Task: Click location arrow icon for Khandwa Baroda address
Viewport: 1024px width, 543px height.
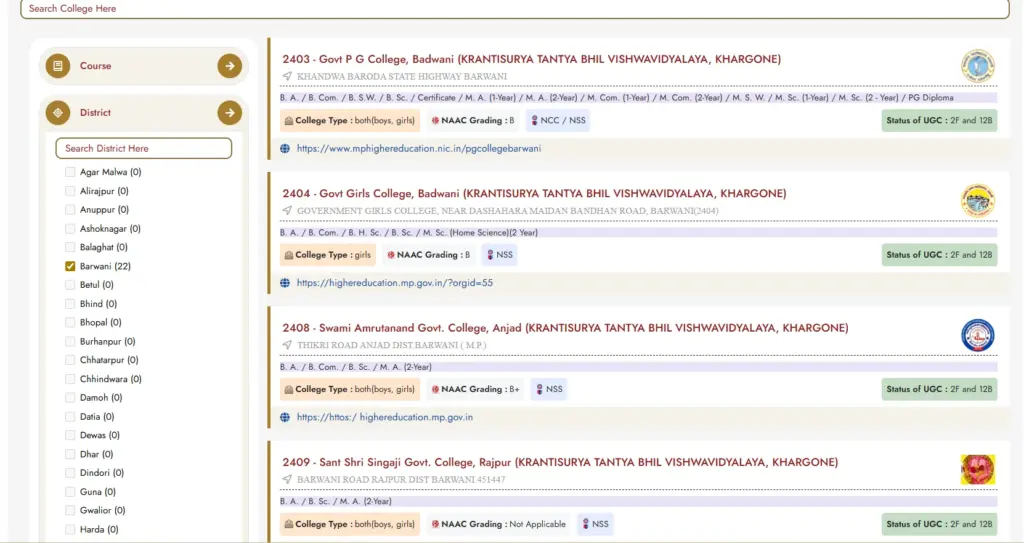Action: tap(287, 76)
